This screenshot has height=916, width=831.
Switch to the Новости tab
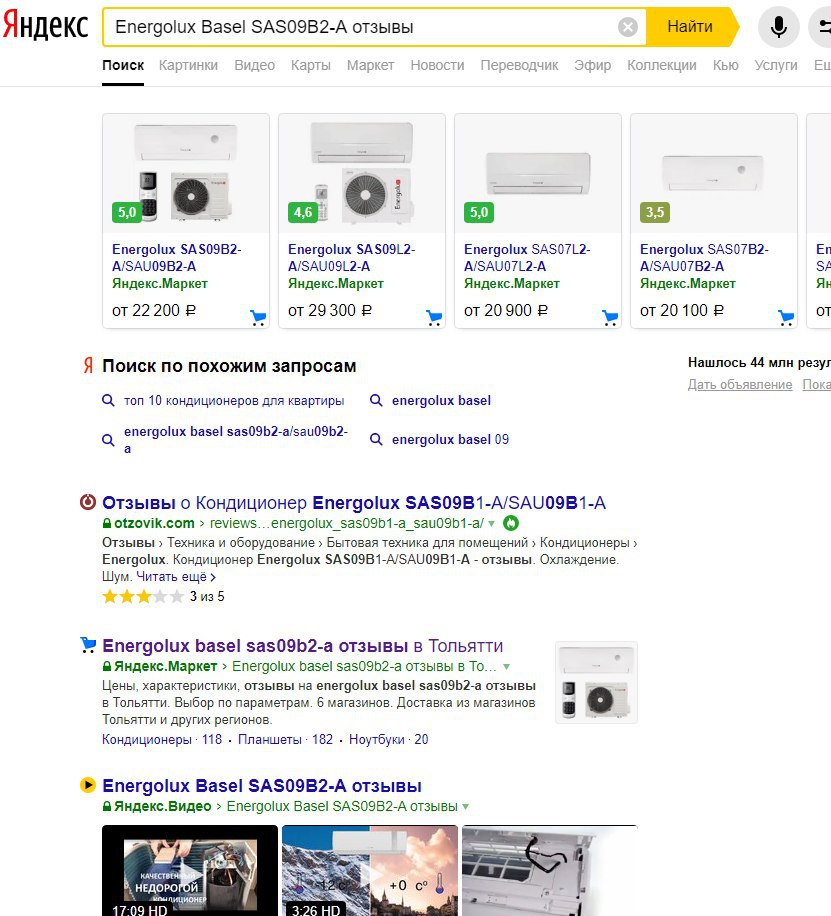click(x=437, y=65)
